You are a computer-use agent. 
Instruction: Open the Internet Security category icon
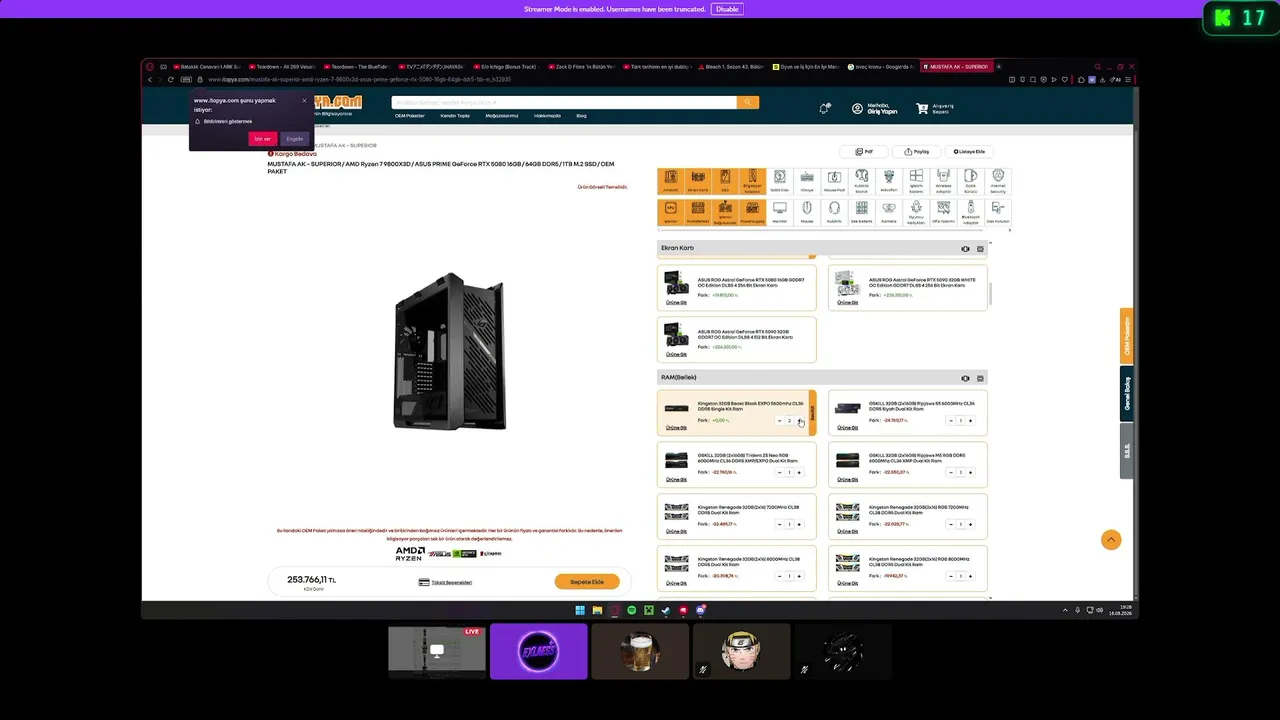pyautogui.click(x=997, y=181)
